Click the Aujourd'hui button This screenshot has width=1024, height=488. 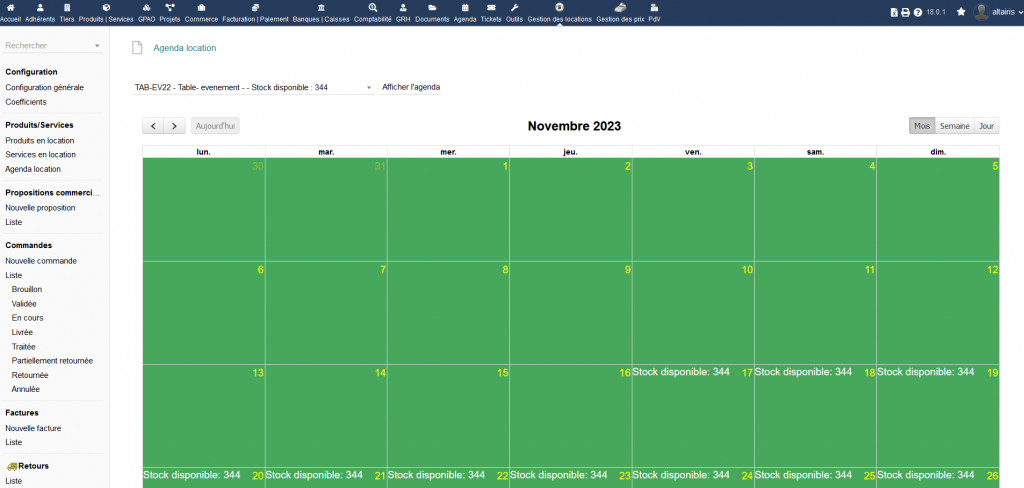tap(216, 126)
